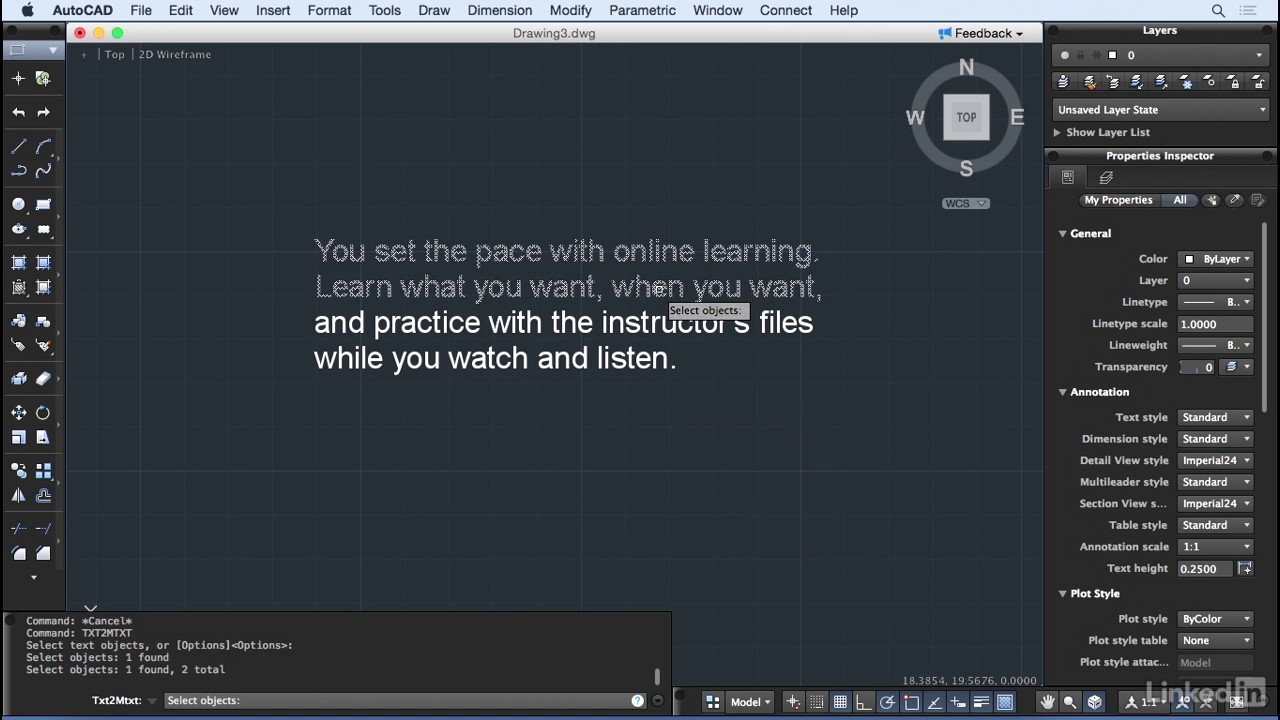Open the Parametric menu
Image resolution: width=1280 pixels, height=720 pixels.
tap(642, 10)
